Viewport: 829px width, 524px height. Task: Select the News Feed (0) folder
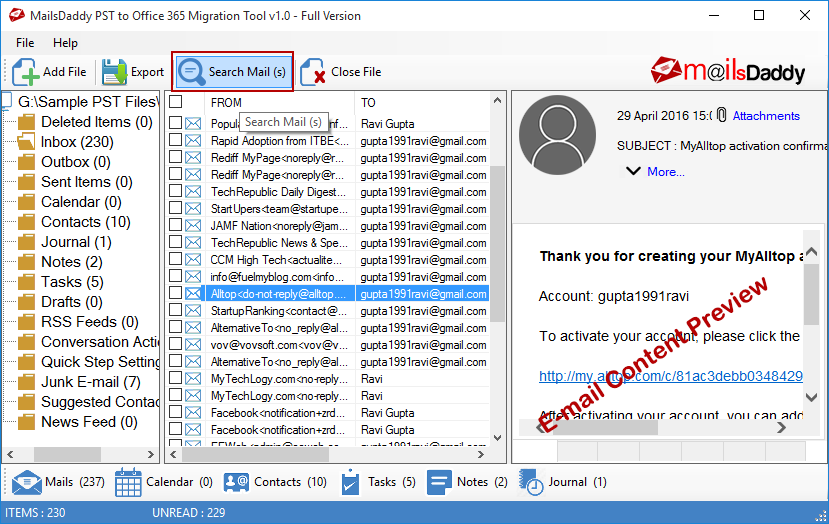tap(89, 422)
